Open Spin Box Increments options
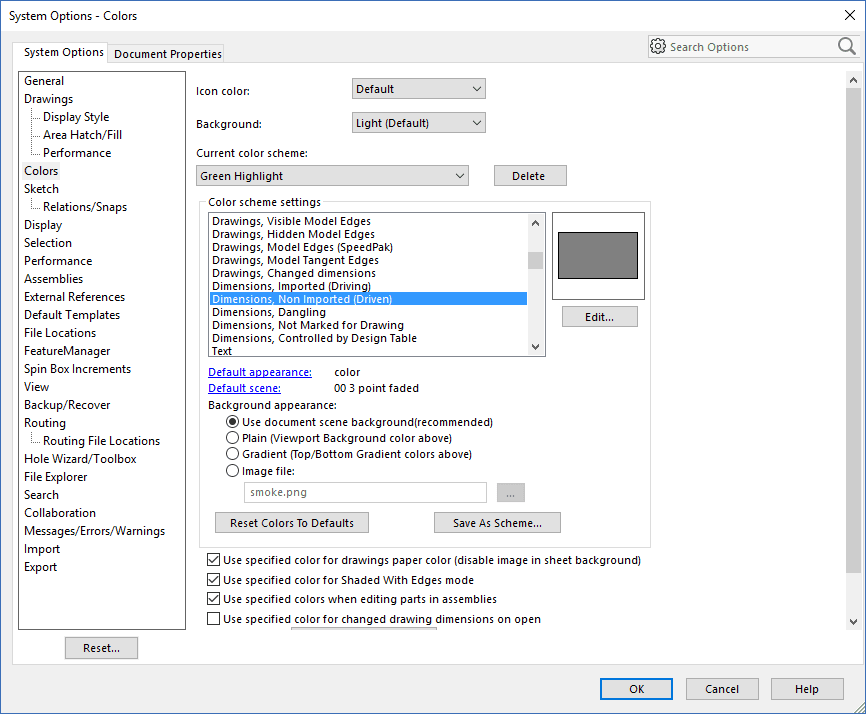866x714 pixels. click(x=77, y=369)
